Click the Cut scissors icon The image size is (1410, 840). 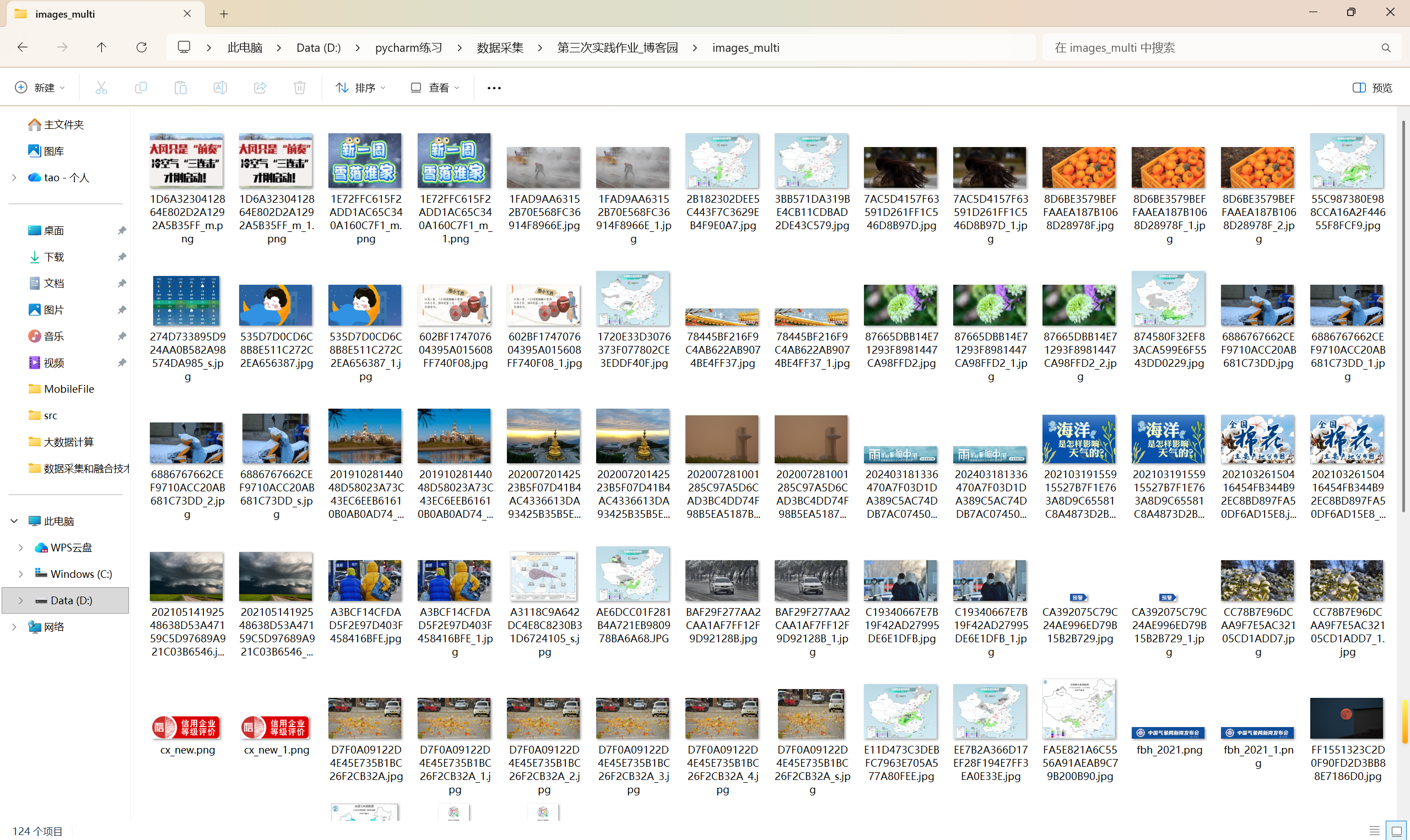(101, 88)
